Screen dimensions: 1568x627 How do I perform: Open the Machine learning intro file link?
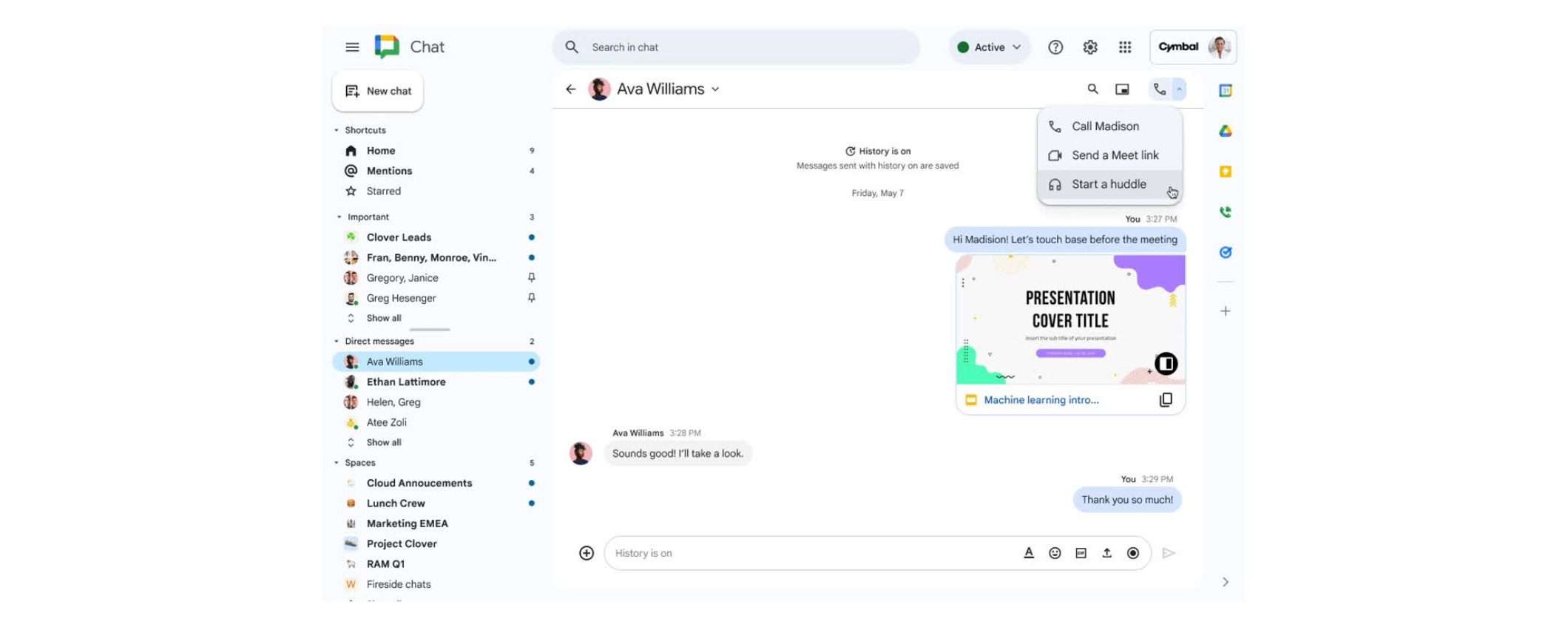pos(1041,400)
